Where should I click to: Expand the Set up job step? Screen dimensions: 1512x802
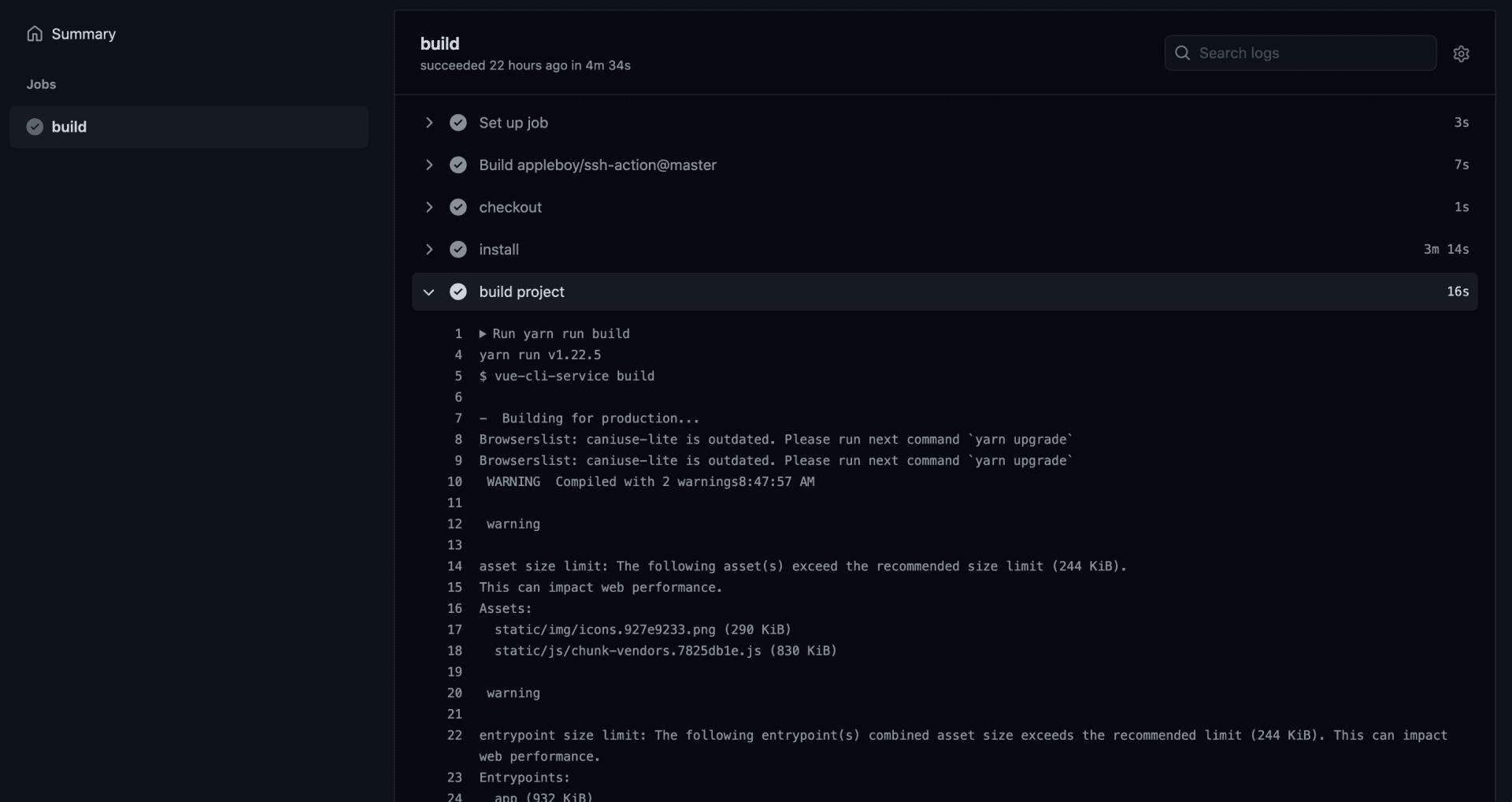429,123
